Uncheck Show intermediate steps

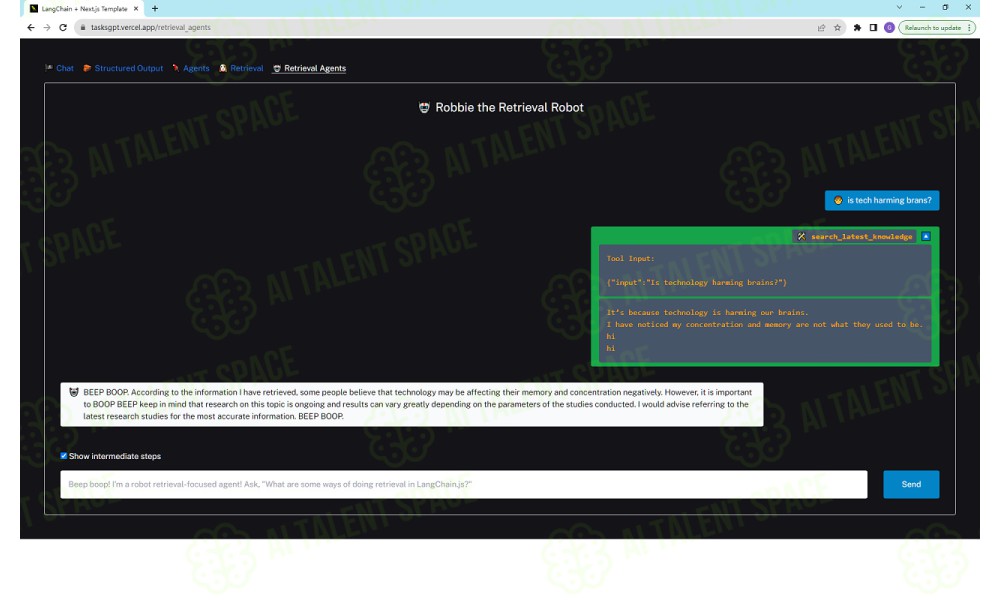click(64, 456)
